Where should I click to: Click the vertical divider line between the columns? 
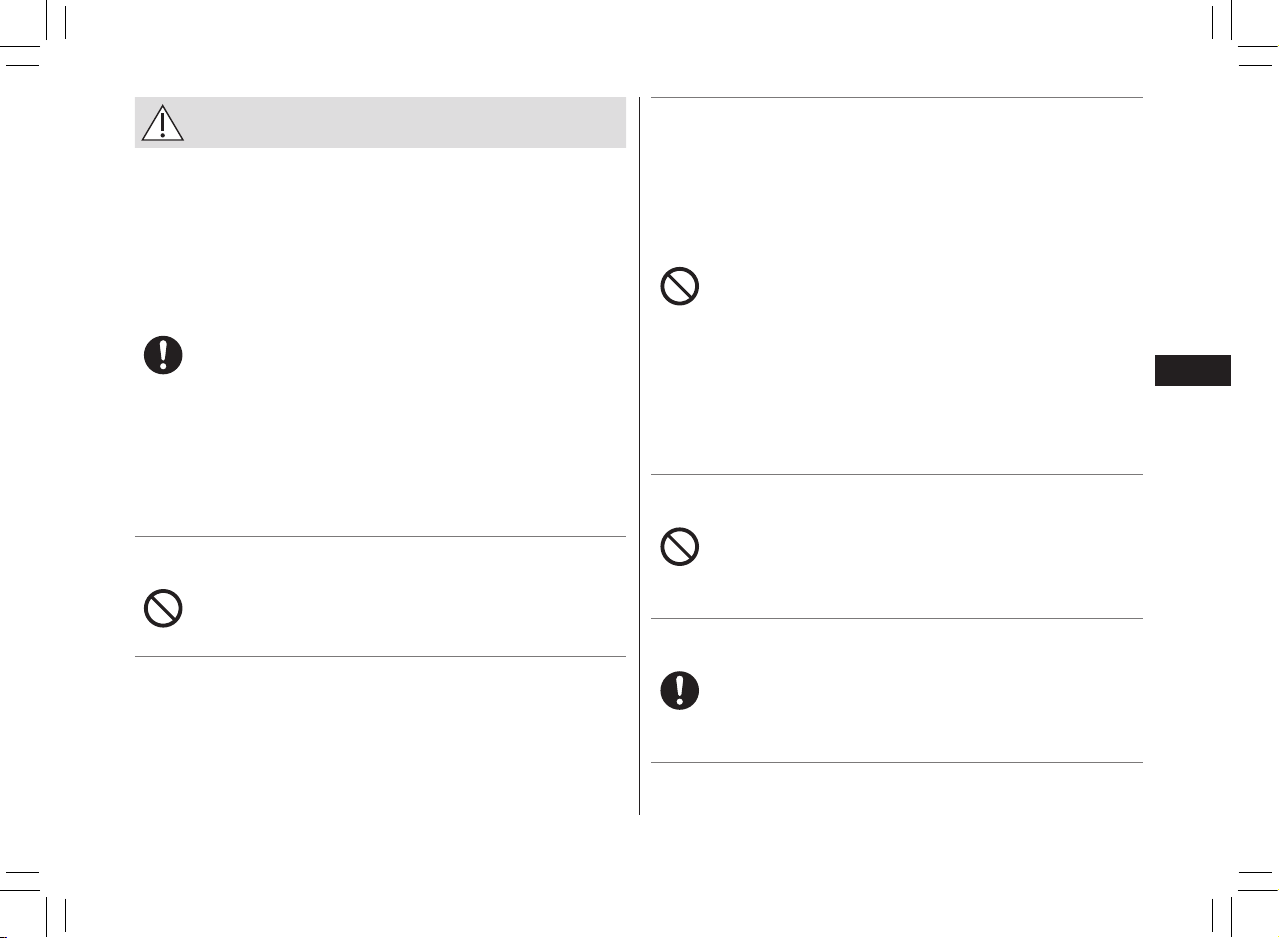[x=639, y=456]
